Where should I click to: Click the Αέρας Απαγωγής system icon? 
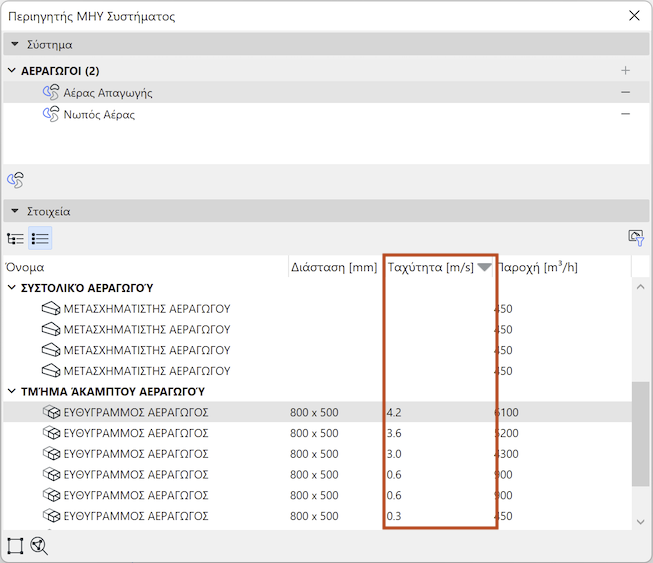click(51, 93)
